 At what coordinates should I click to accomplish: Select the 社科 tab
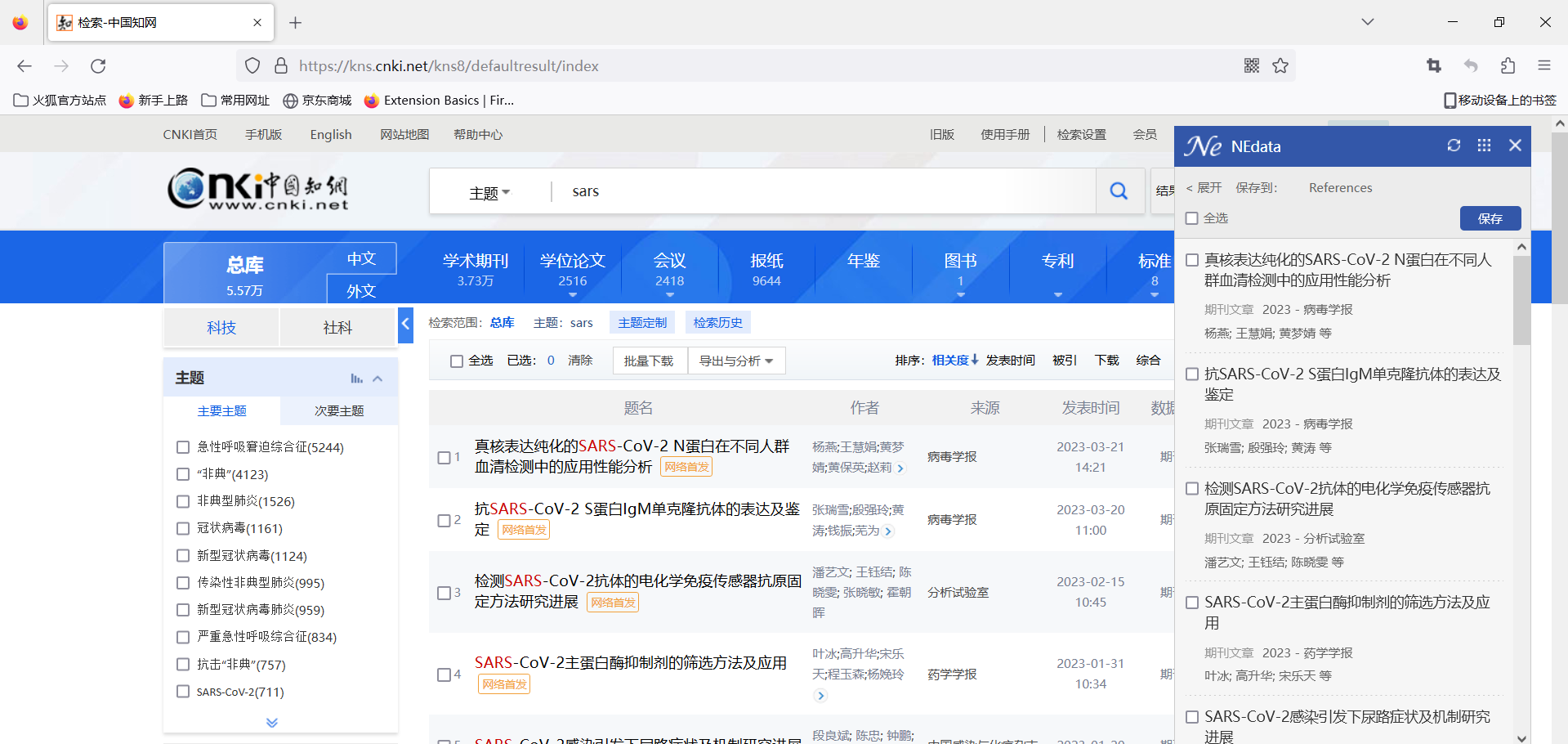pos(337,328)
